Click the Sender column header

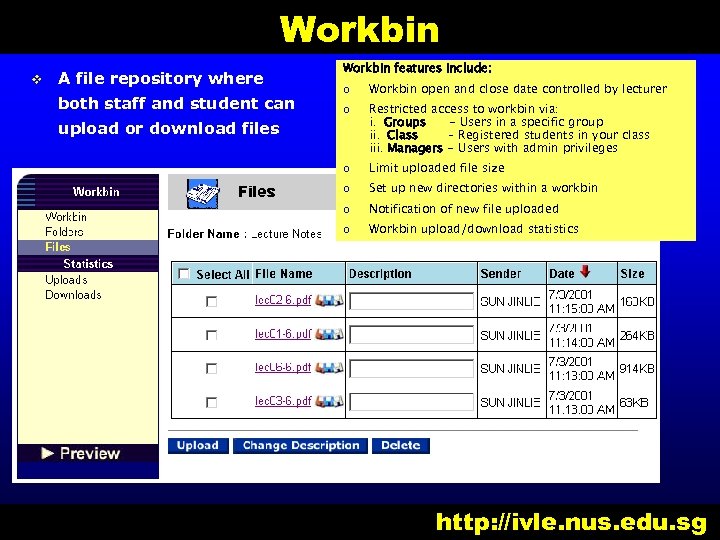tap(501, 274)
